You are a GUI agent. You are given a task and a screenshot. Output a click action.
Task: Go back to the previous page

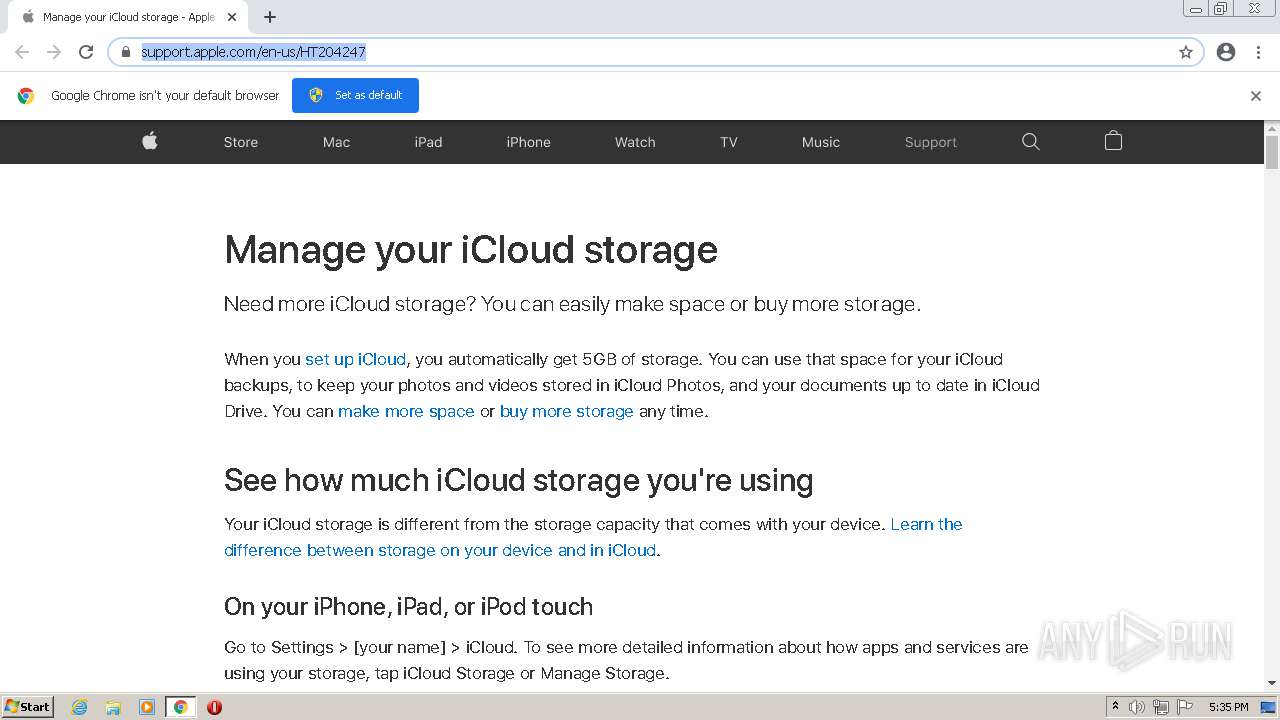click(22, 52)
